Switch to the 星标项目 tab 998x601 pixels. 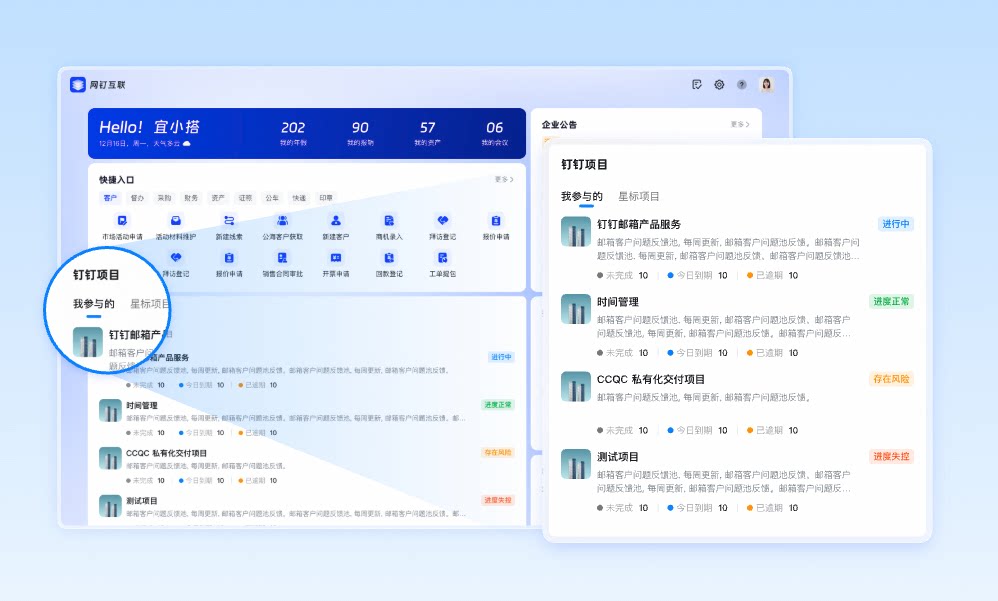coord(638,196)
